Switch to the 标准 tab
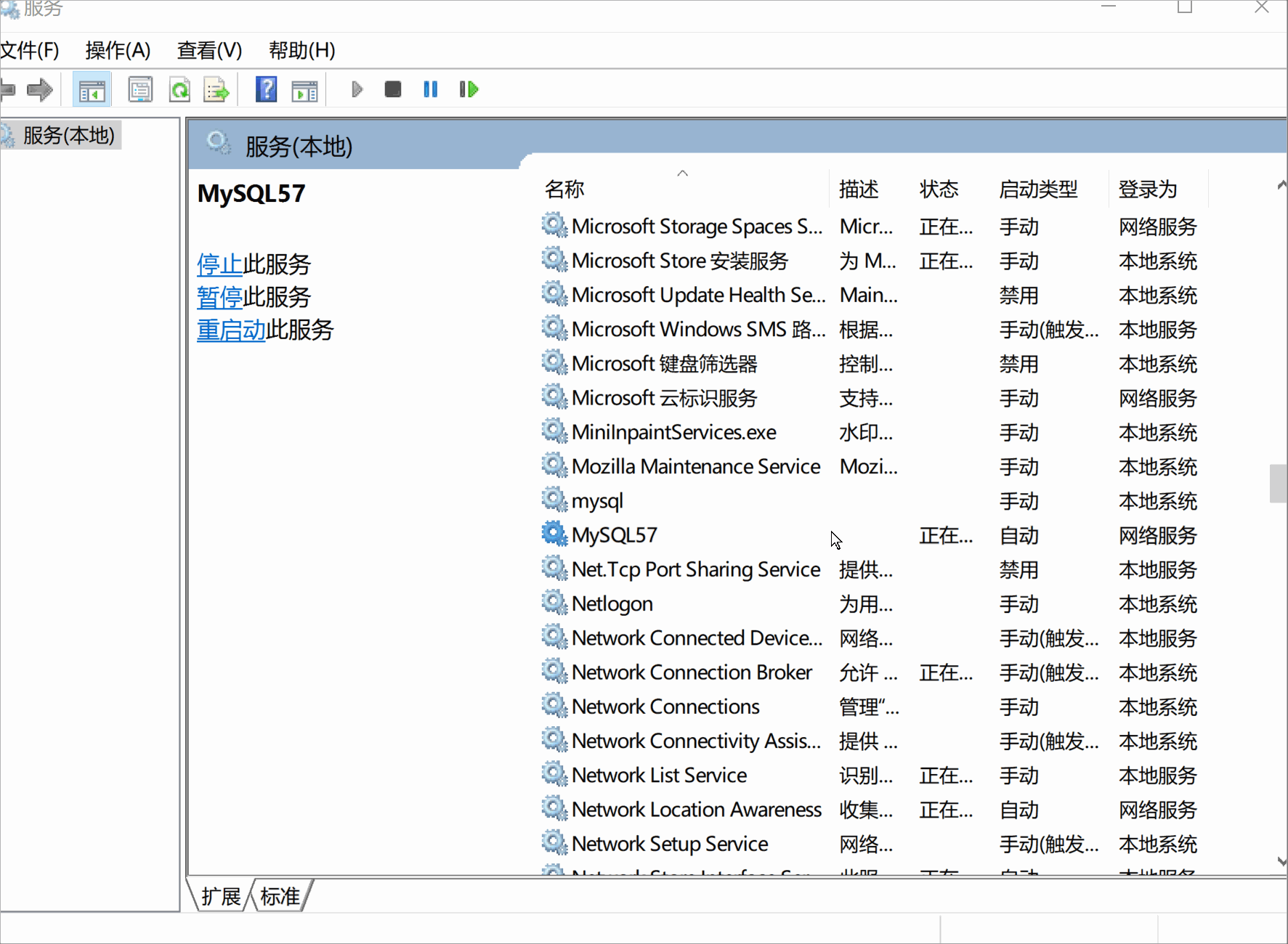Screen dimensions: 1288x944 click(280, 897)
